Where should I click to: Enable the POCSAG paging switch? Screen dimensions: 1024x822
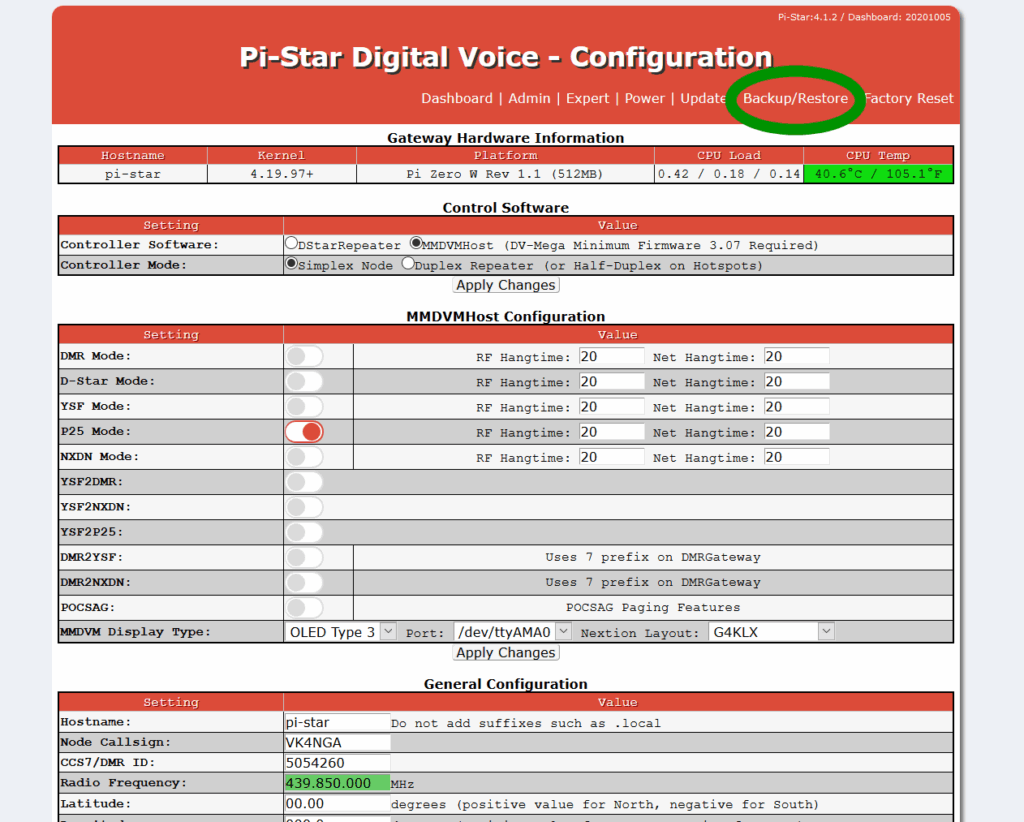tap(304, 608)
